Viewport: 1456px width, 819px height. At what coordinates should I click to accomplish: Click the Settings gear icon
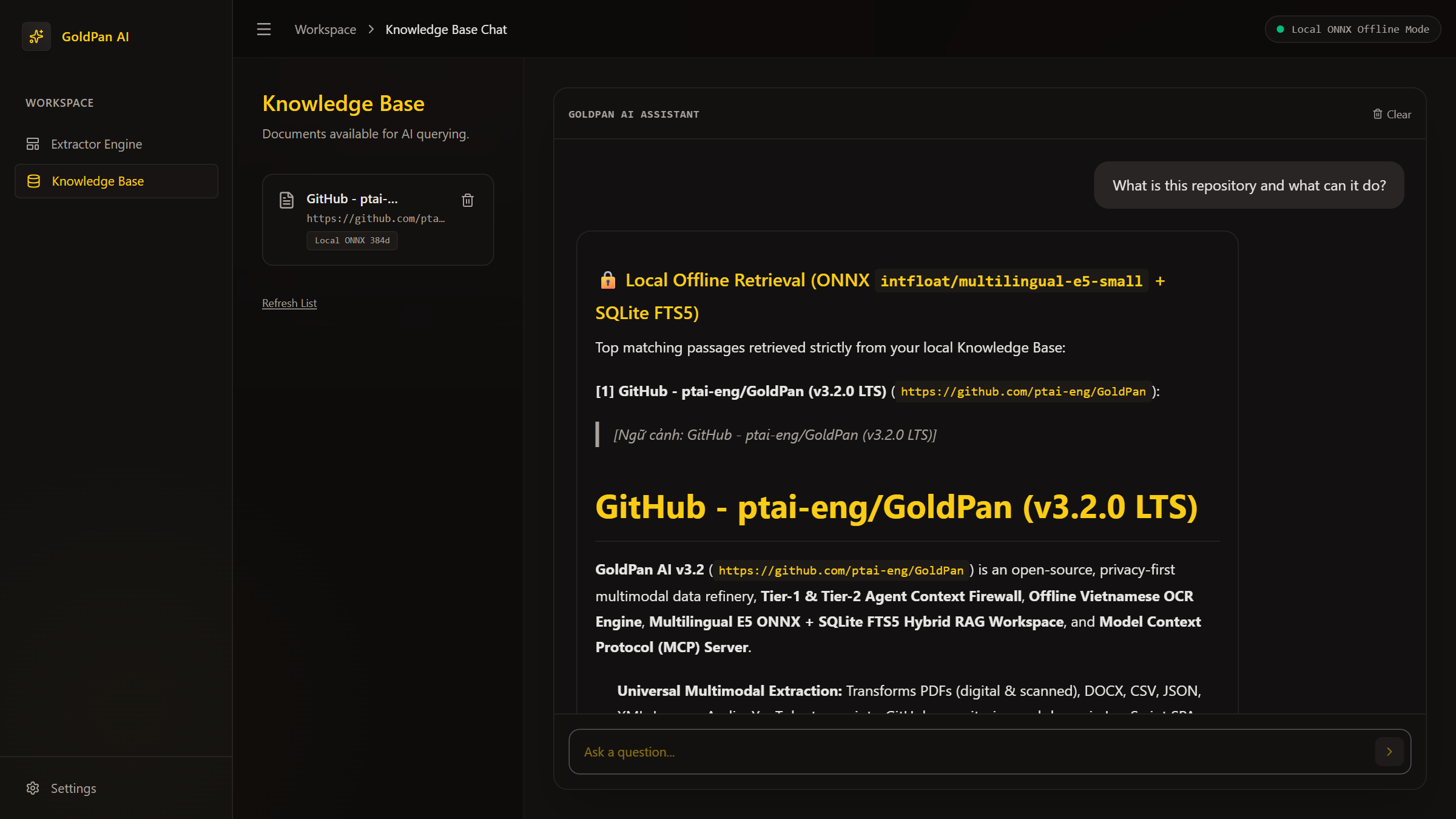click(x=33, y=788)
